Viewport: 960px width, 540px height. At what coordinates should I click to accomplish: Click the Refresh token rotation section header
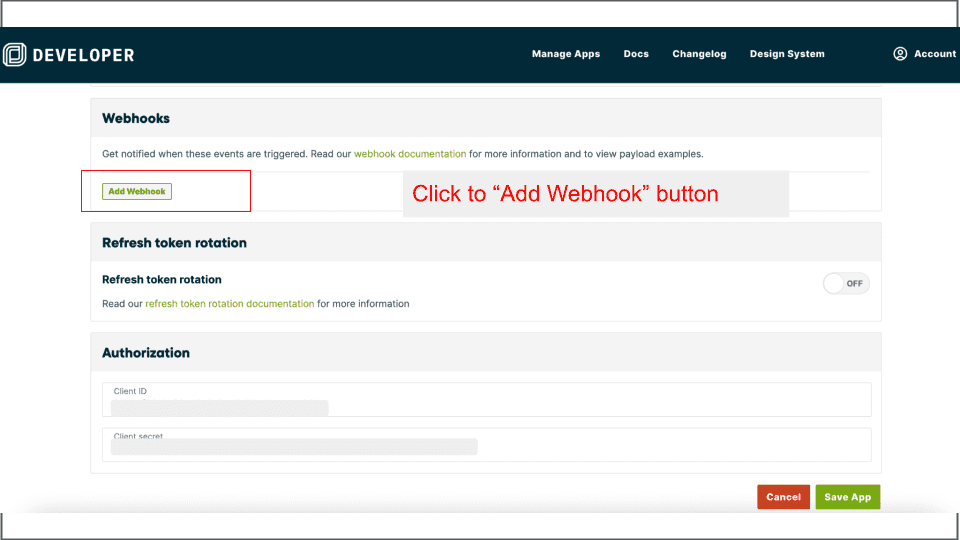[174, 243]
